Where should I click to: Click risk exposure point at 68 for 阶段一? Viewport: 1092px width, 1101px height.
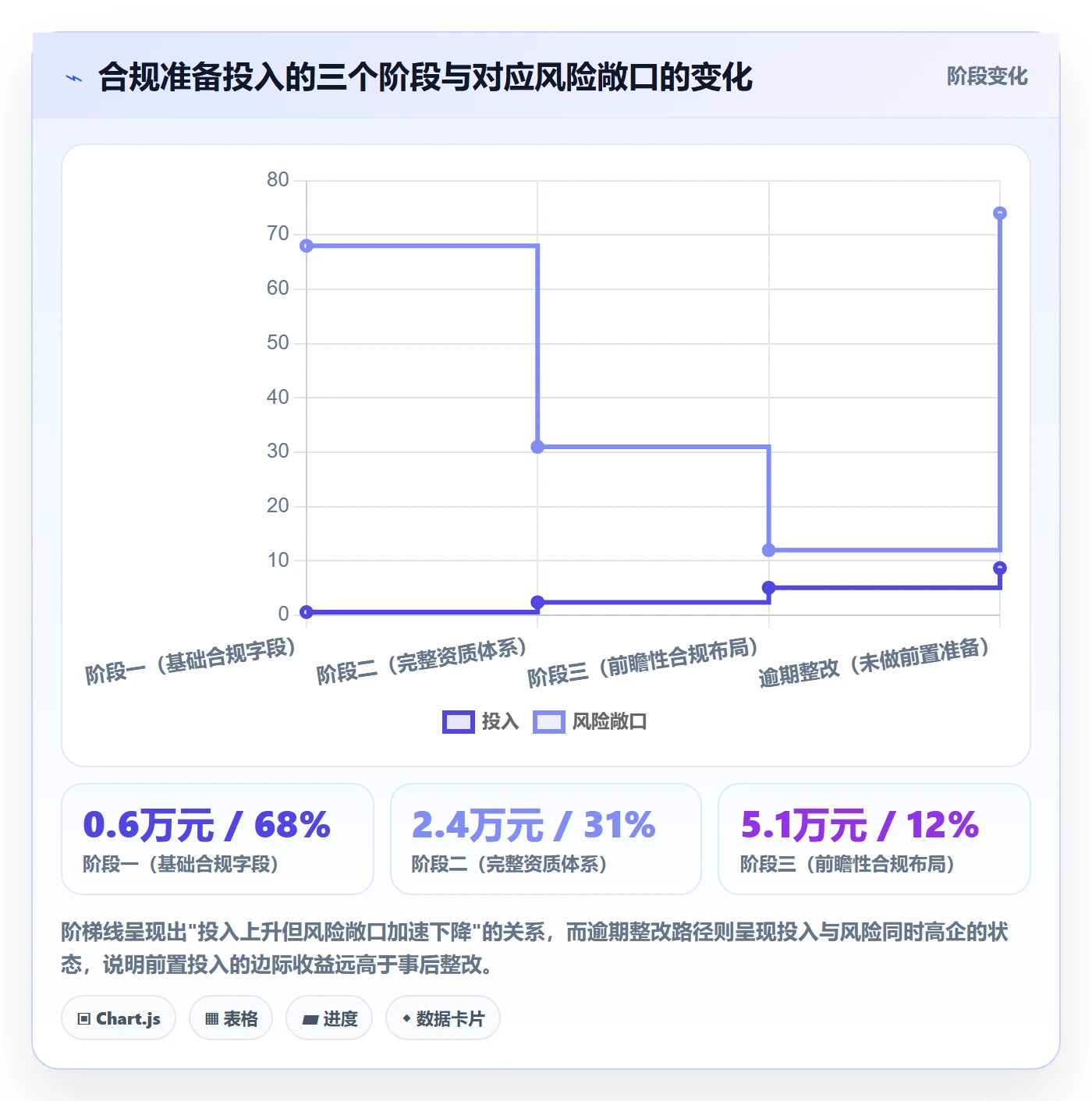(307, 246)
